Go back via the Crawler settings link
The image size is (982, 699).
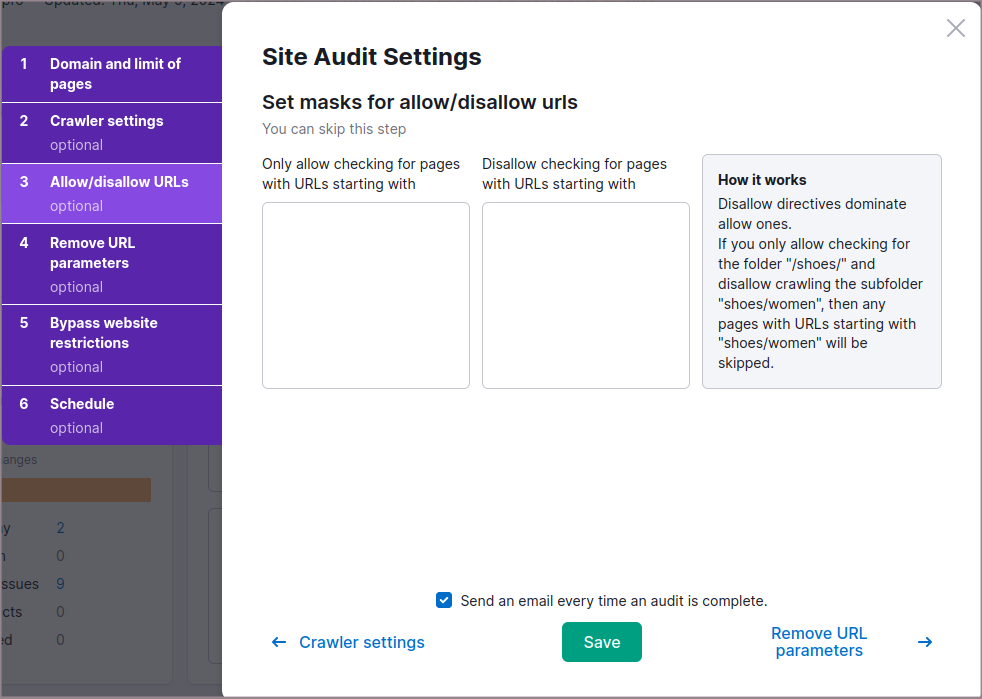point(361,642)
